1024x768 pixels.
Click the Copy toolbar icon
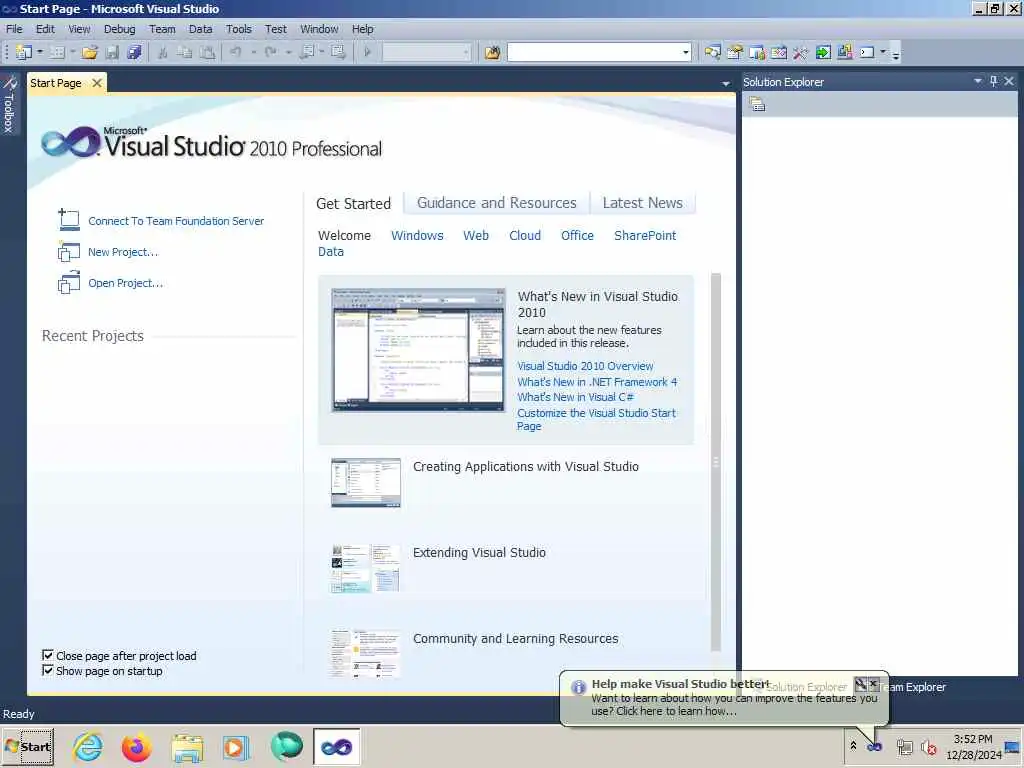(185, 52)
